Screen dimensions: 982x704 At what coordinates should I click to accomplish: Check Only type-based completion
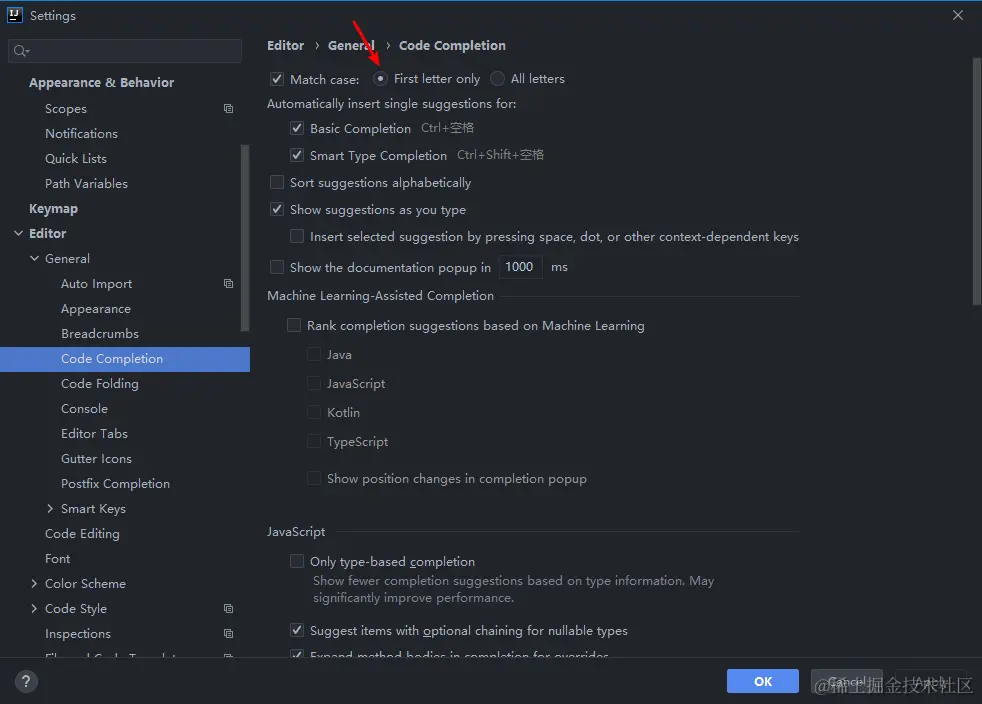pyautogui.click(x=297, y=561)
